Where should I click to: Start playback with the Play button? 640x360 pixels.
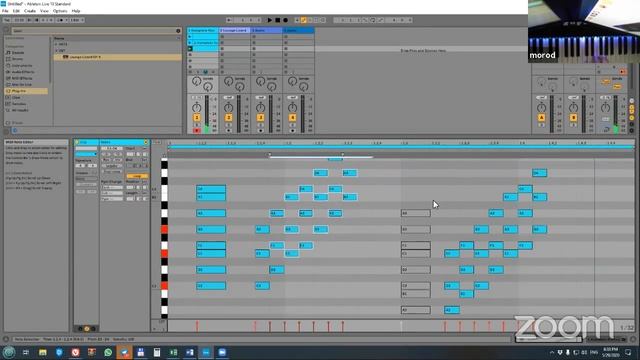[x=269, y=20]
